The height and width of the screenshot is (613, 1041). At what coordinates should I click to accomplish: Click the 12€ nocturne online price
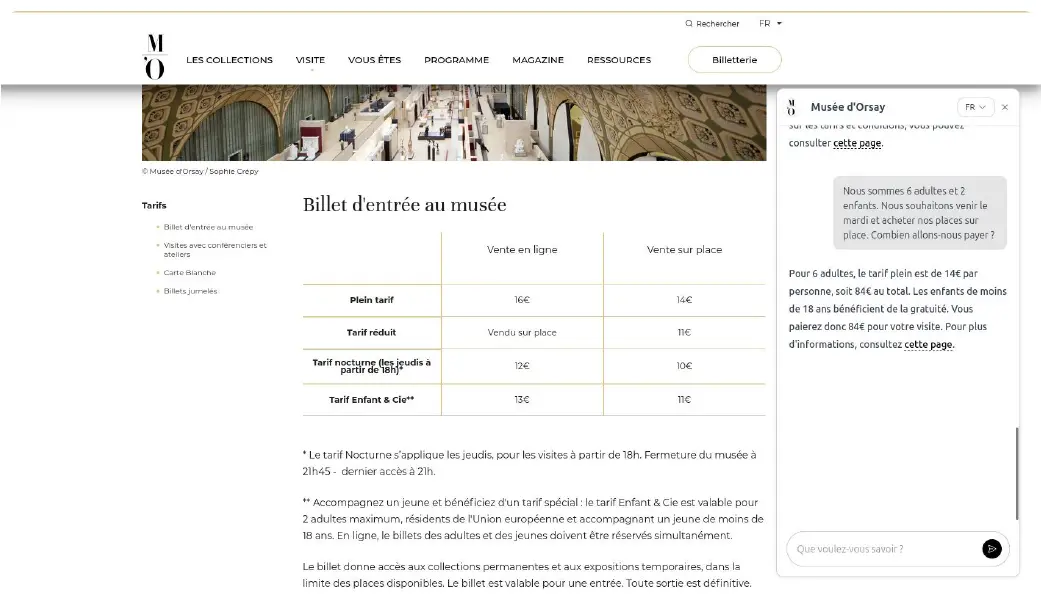pyautogui.click(x=522, y=366)
